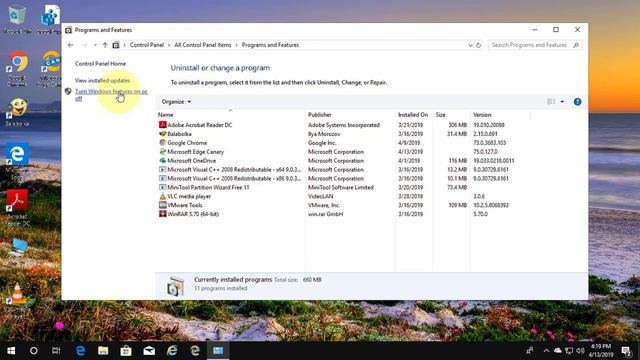The height and width of the screenshot is (360, 640).
Task: Open the recent locations dropdown arrow
Action: click(95, 45)
